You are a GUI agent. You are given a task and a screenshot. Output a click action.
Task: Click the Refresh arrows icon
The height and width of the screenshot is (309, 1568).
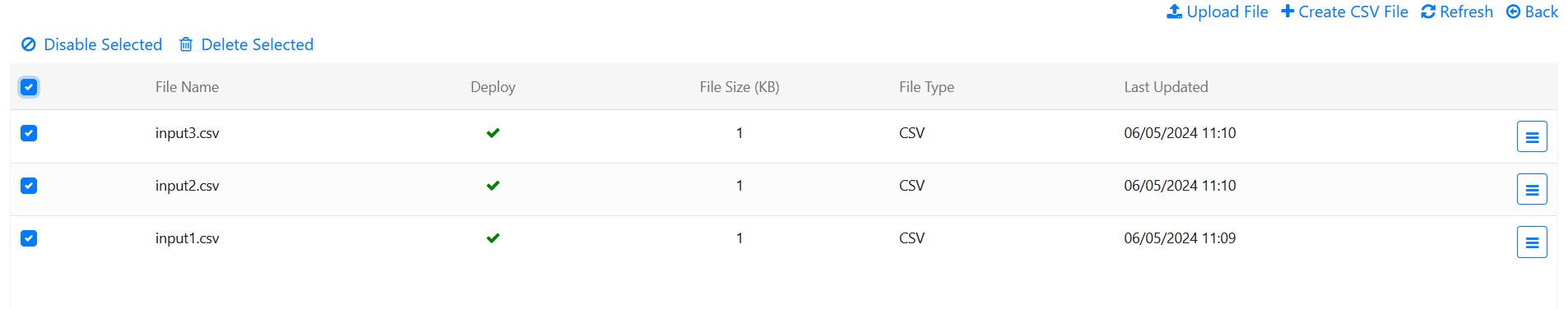coord(1428,12)
